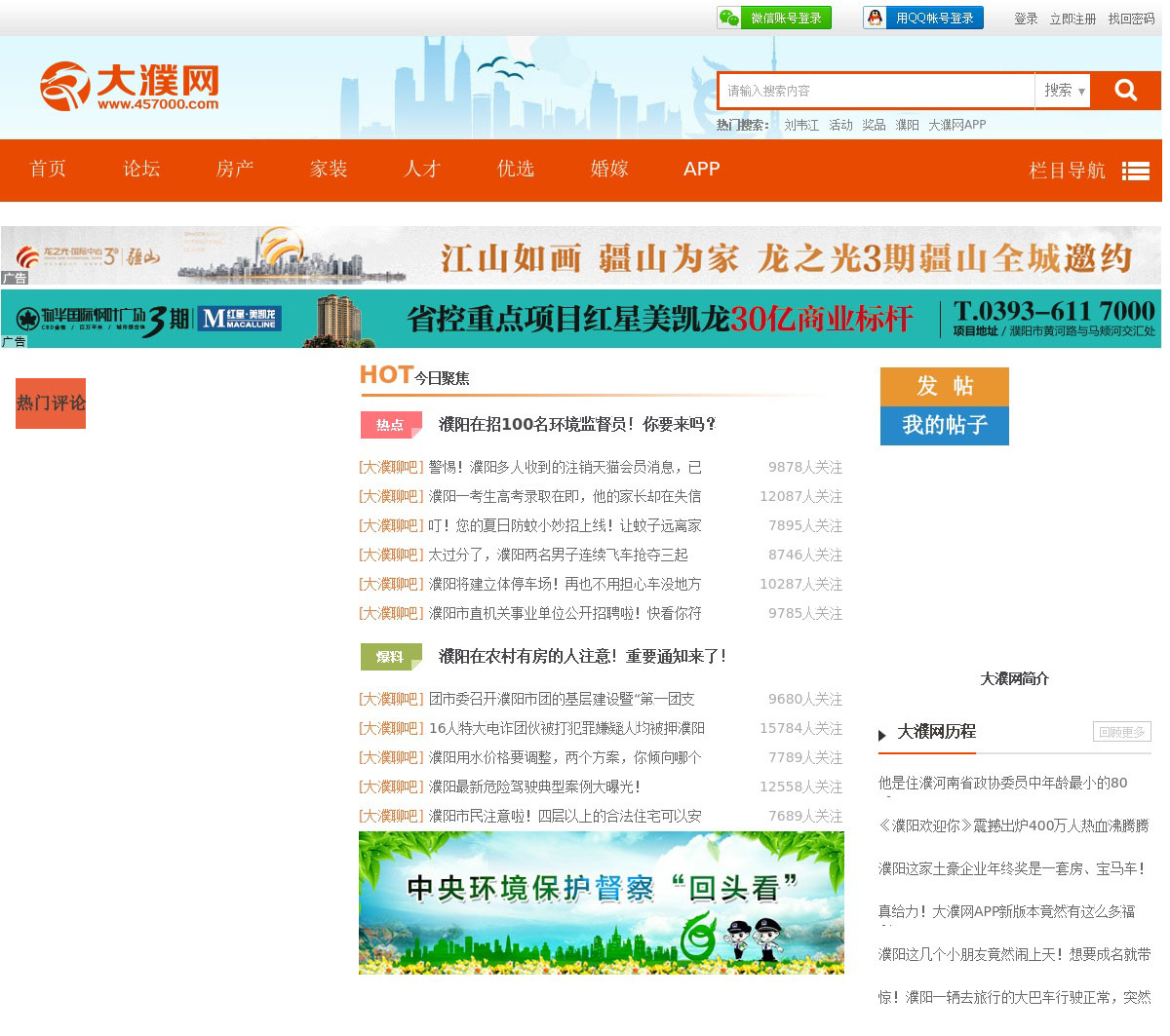Click the triangle beside 大濮网历程
Image resolution: width=1170 pixels, height=1036 pixels.
pyautogui.click(x=882, y=735)
